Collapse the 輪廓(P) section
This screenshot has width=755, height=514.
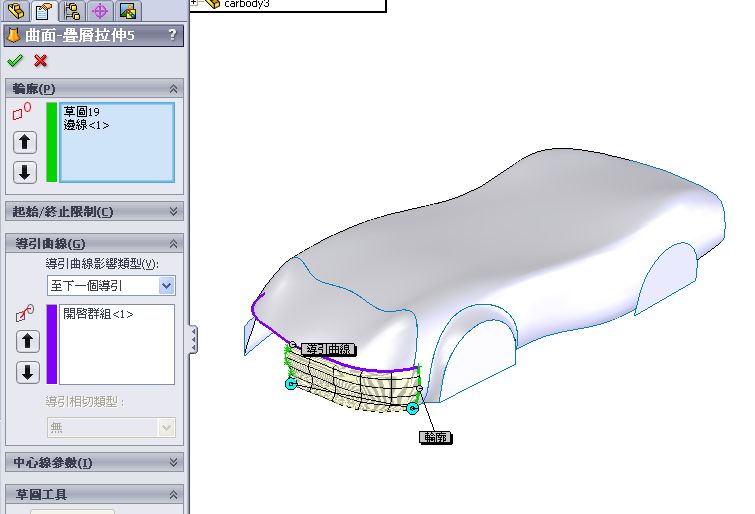(173, 89)
